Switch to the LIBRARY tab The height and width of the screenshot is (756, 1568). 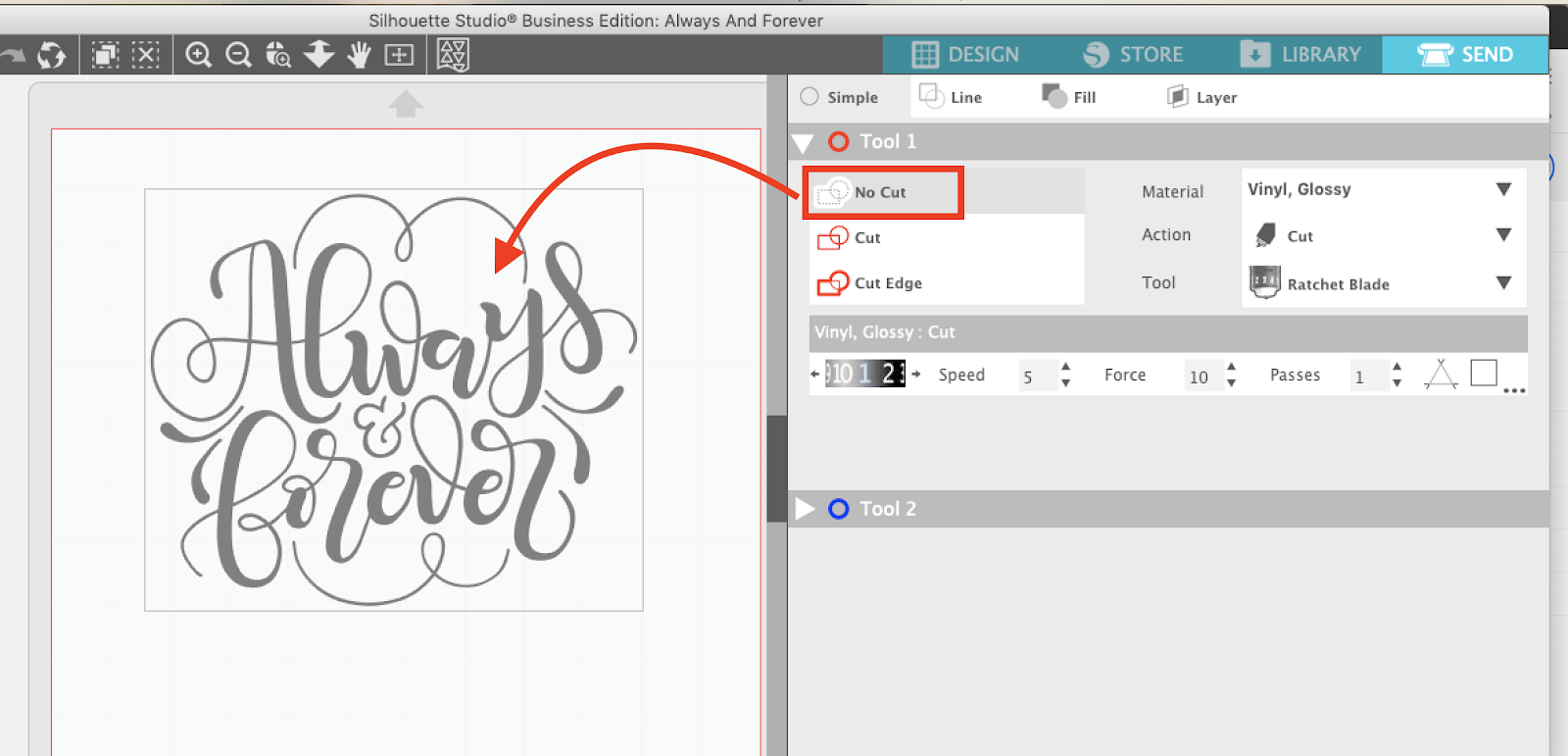click(1300, 55)
